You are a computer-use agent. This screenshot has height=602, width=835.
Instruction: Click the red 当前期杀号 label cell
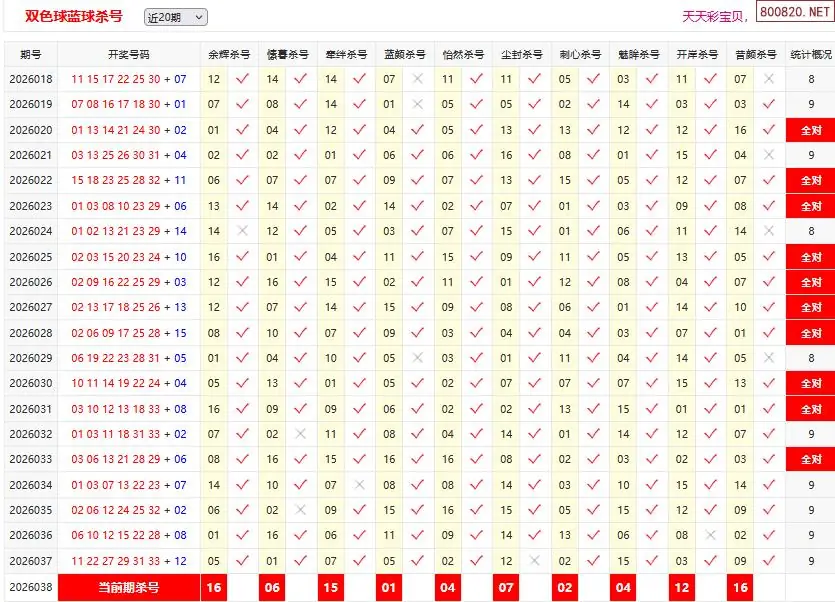click(x=128, y=588)
